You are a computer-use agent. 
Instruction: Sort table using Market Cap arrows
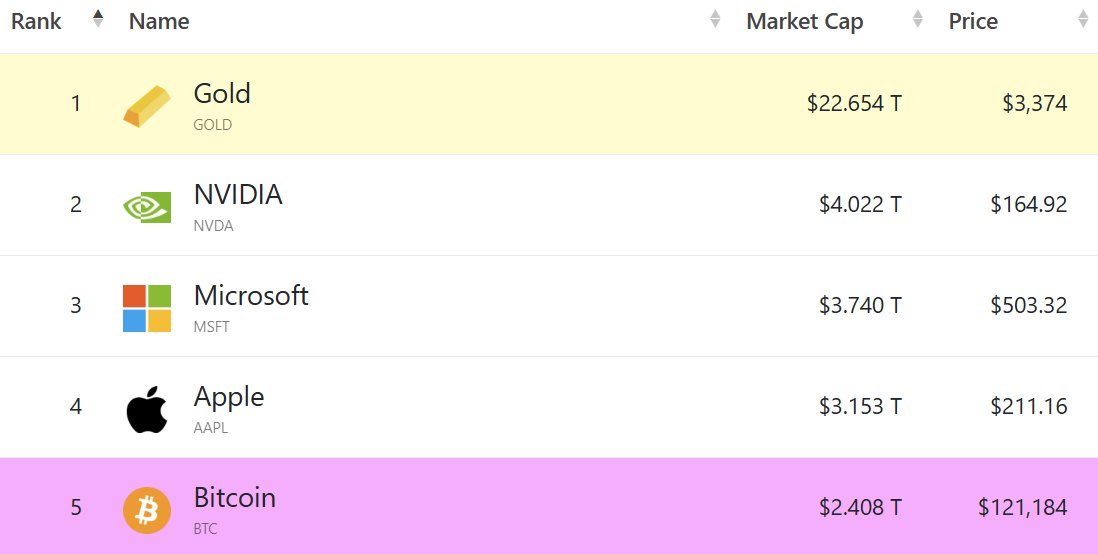tap(917, 19)
